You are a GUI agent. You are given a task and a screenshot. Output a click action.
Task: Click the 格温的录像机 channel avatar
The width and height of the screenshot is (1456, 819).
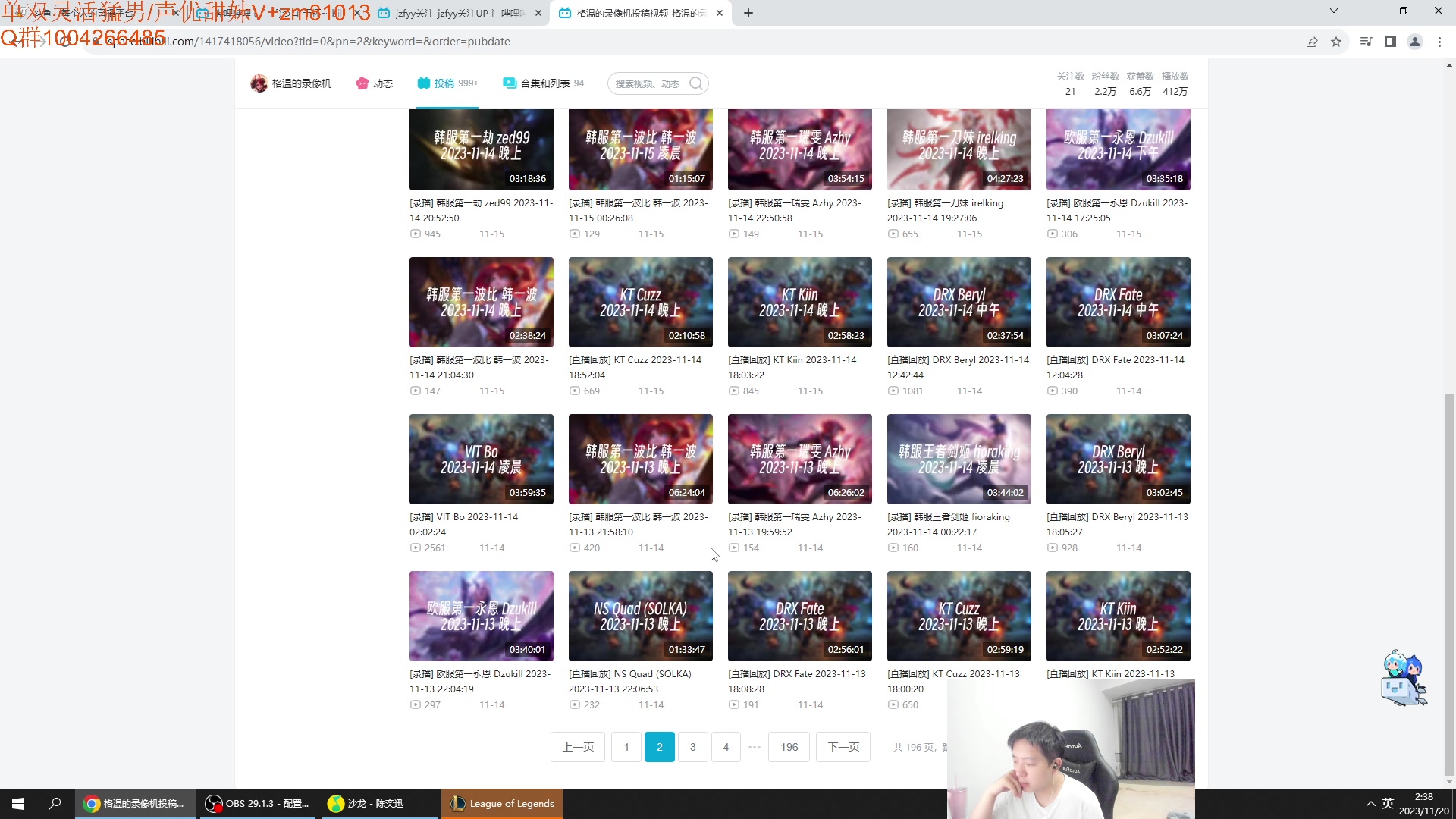[x=259, y=83]
